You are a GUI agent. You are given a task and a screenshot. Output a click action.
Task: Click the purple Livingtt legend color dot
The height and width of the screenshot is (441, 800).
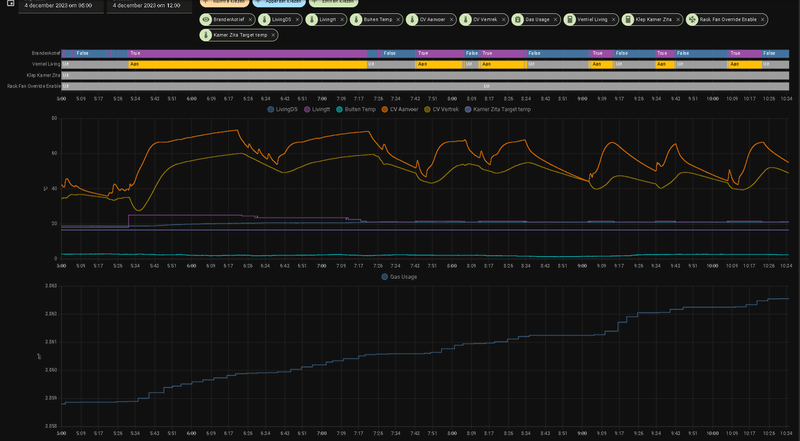(307, 109)
